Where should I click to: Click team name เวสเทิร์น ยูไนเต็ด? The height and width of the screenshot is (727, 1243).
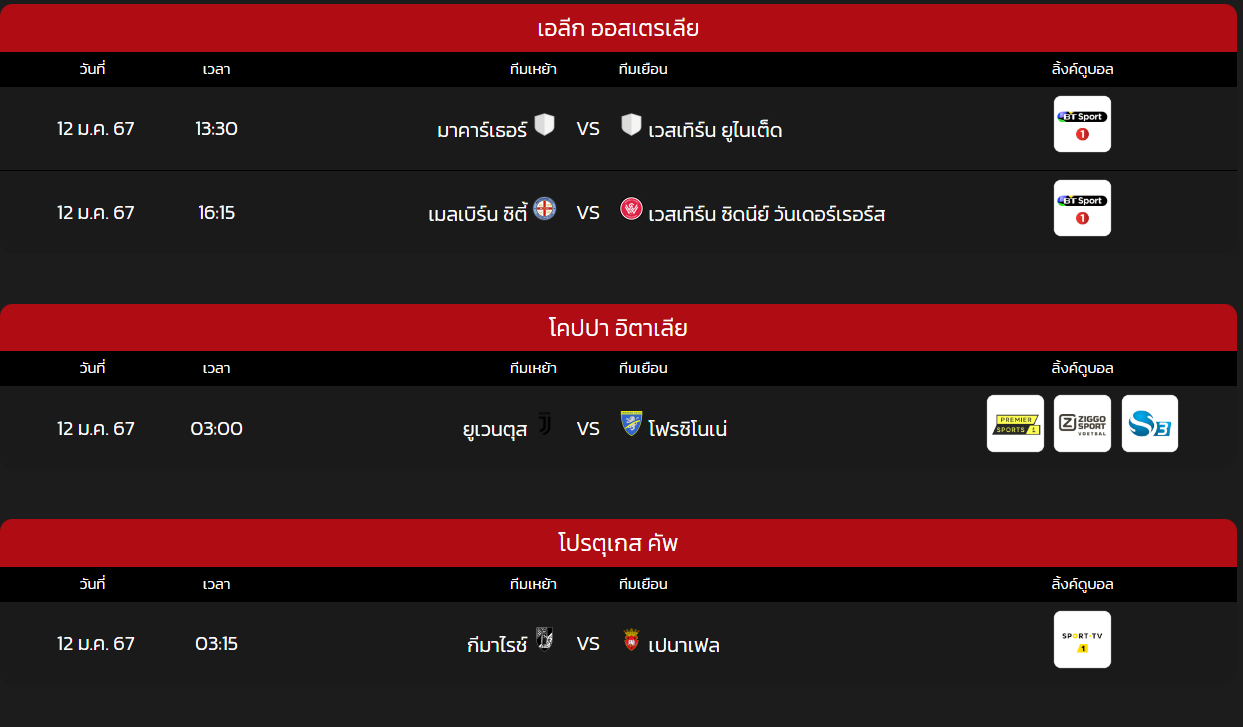pos(715,130)
